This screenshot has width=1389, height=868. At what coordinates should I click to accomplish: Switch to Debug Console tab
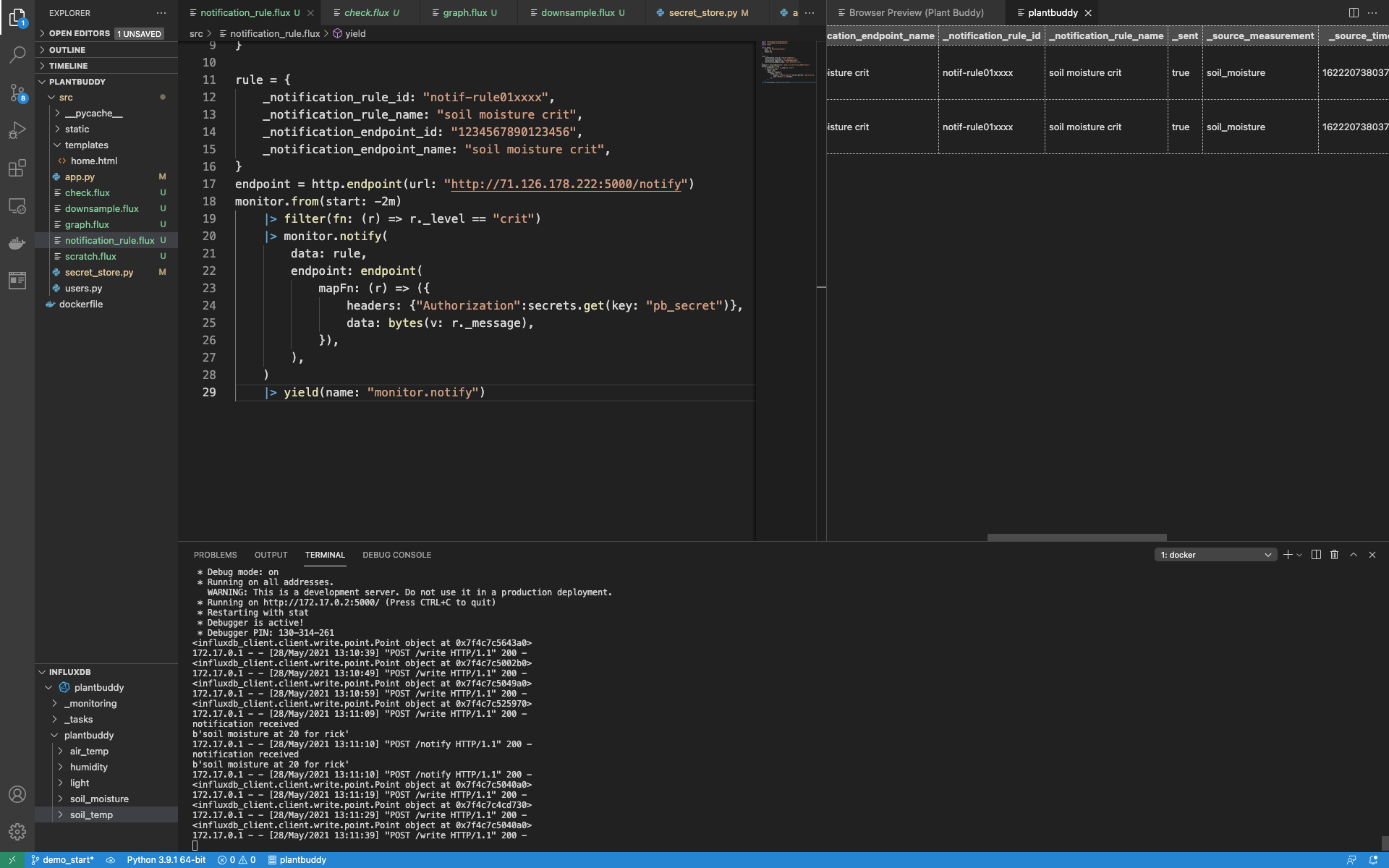click(x=396, y=555)
